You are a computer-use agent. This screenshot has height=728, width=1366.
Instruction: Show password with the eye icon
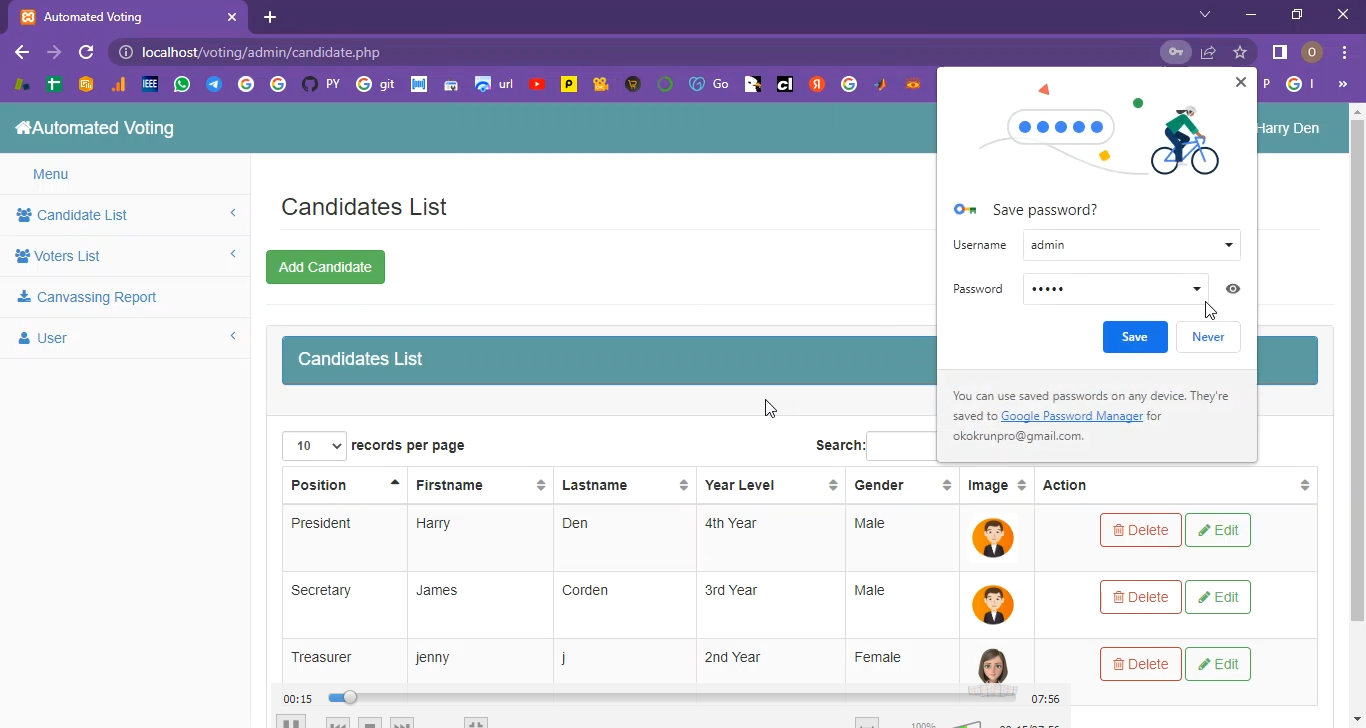click(1233, 289)
